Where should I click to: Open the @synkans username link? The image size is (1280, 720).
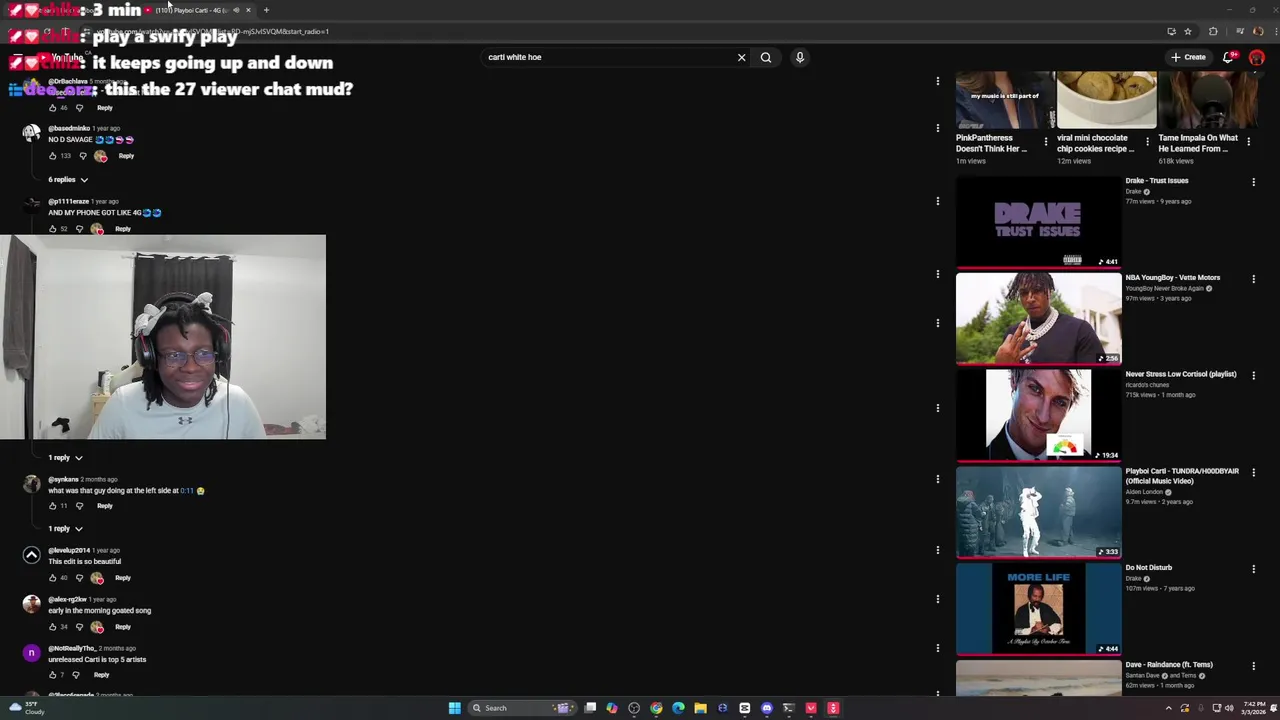63,480
